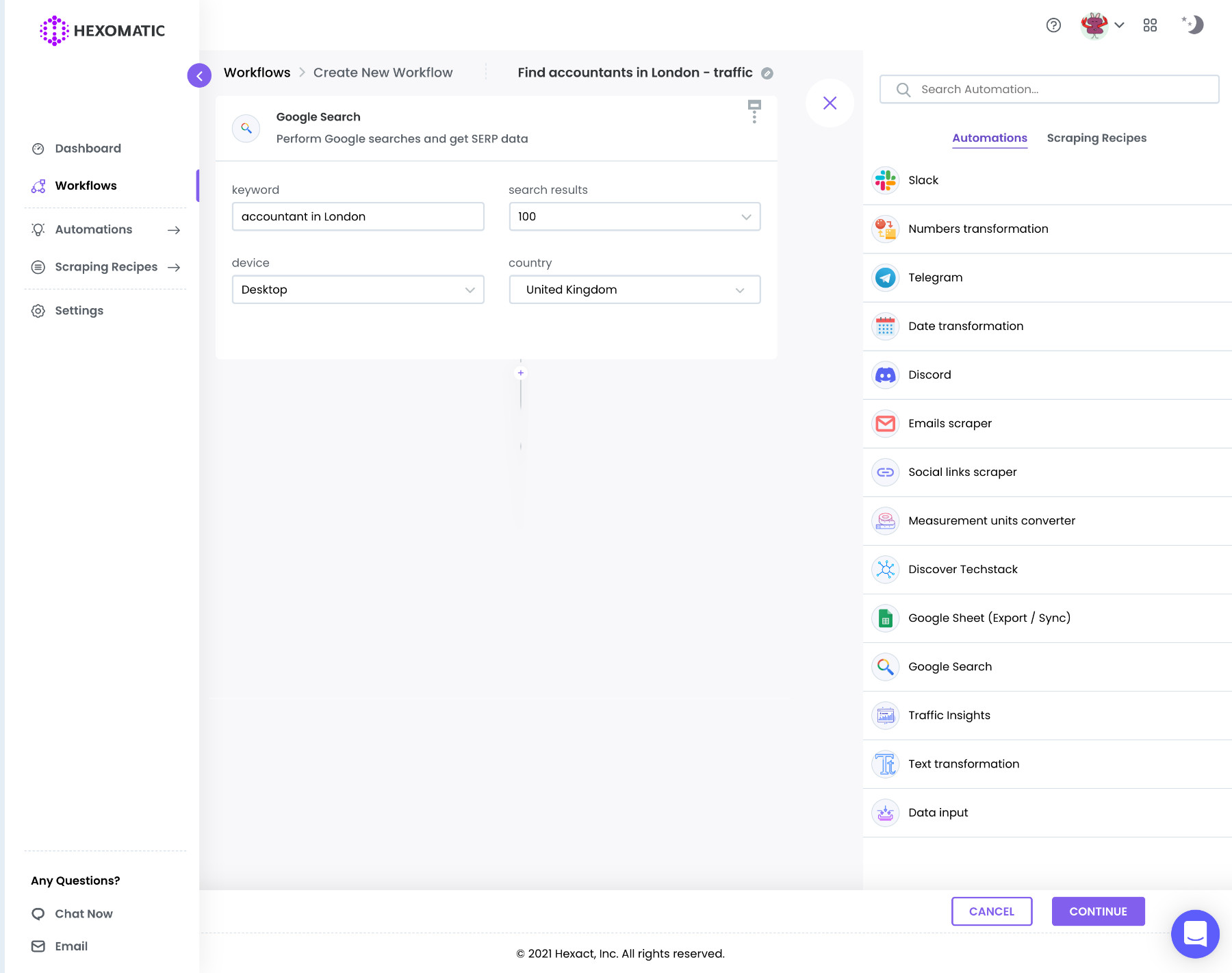The image size is (1232, 973).
Task: Open the country dropdown showing United Kingdom
Action: [x=634, y=290]
